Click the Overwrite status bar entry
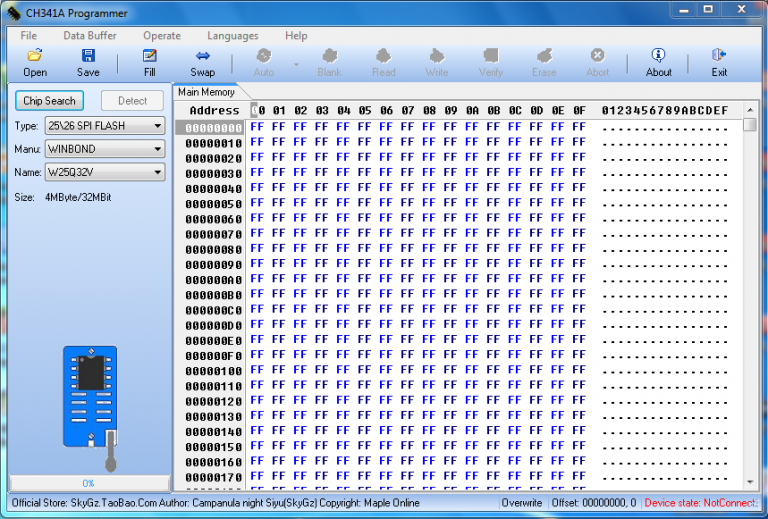This screenshot has height=519, width=768. coord(522,503)
